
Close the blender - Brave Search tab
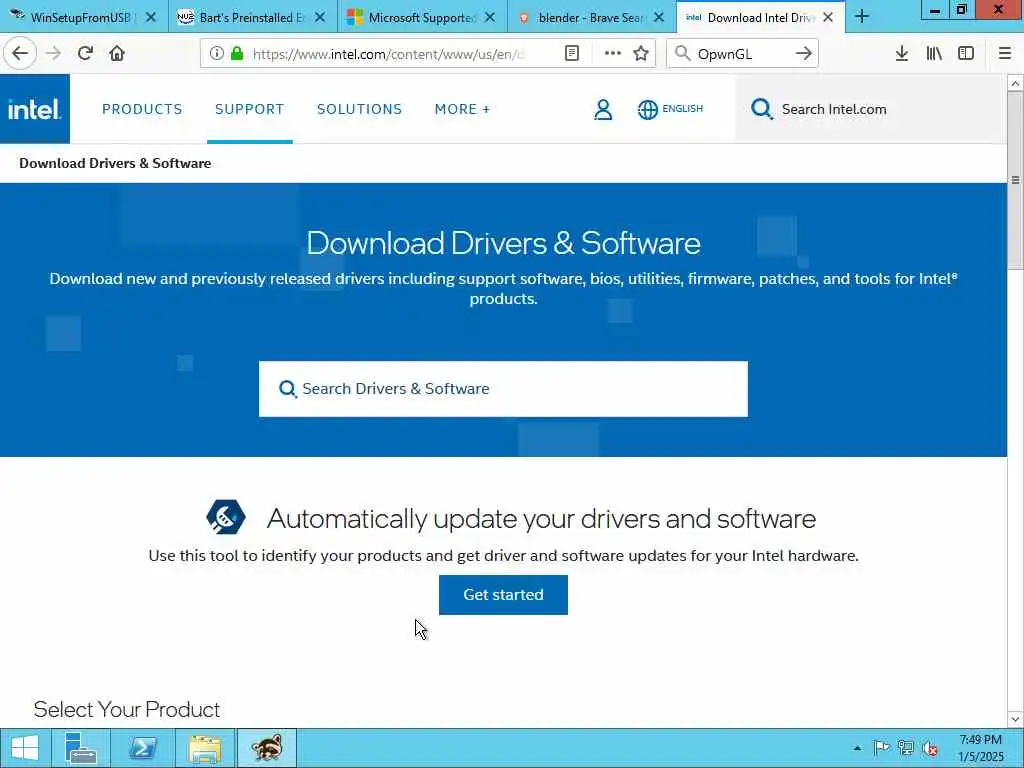659,18
